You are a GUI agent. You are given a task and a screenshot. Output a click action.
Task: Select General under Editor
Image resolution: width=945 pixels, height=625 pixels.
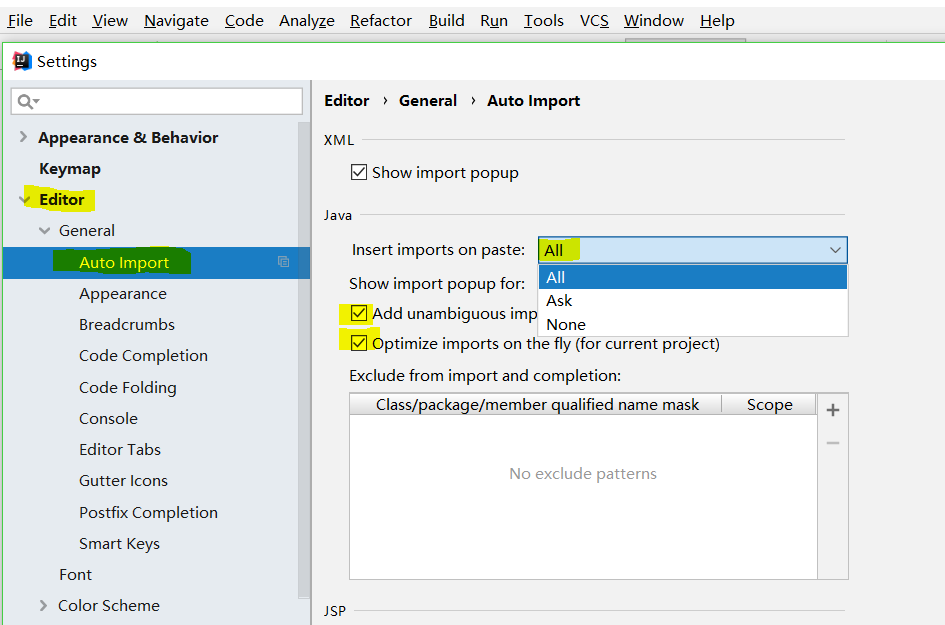(x=87, y=230)
